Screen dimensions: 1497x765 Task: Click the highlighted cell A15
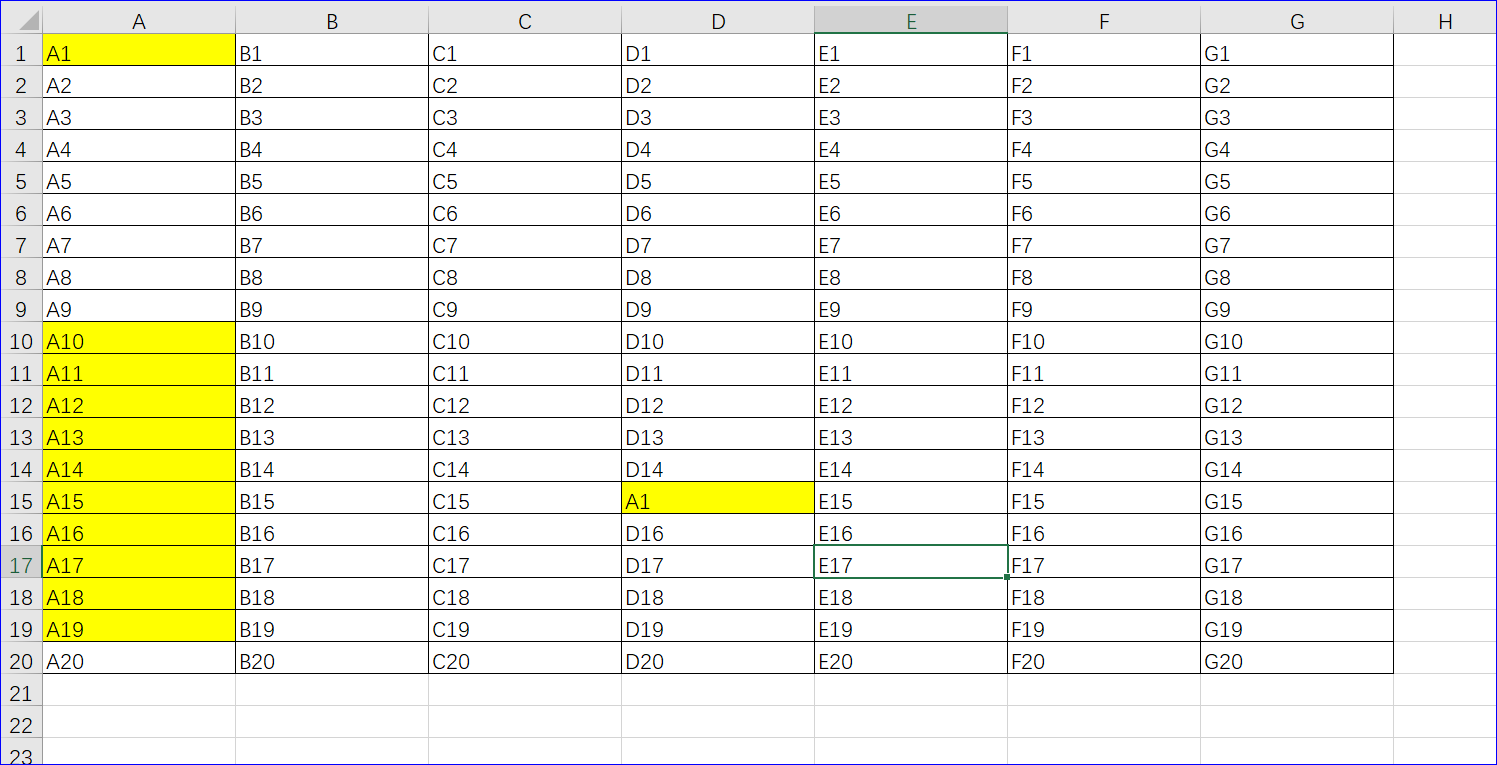pos(139,498)
